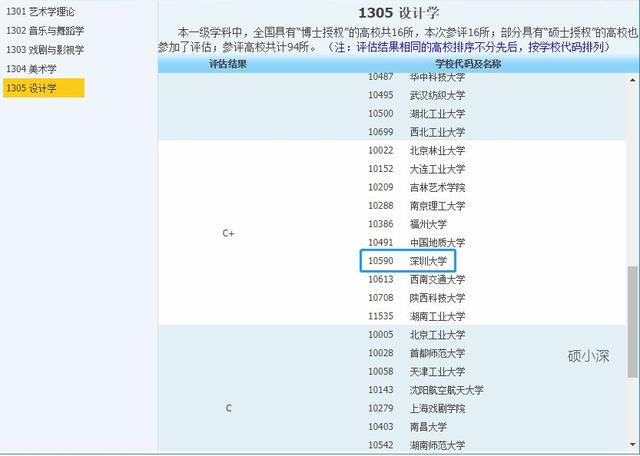Click the C rating cell
Image resolution: width=640 pixels, height=456 pixels.
(229, 408)
